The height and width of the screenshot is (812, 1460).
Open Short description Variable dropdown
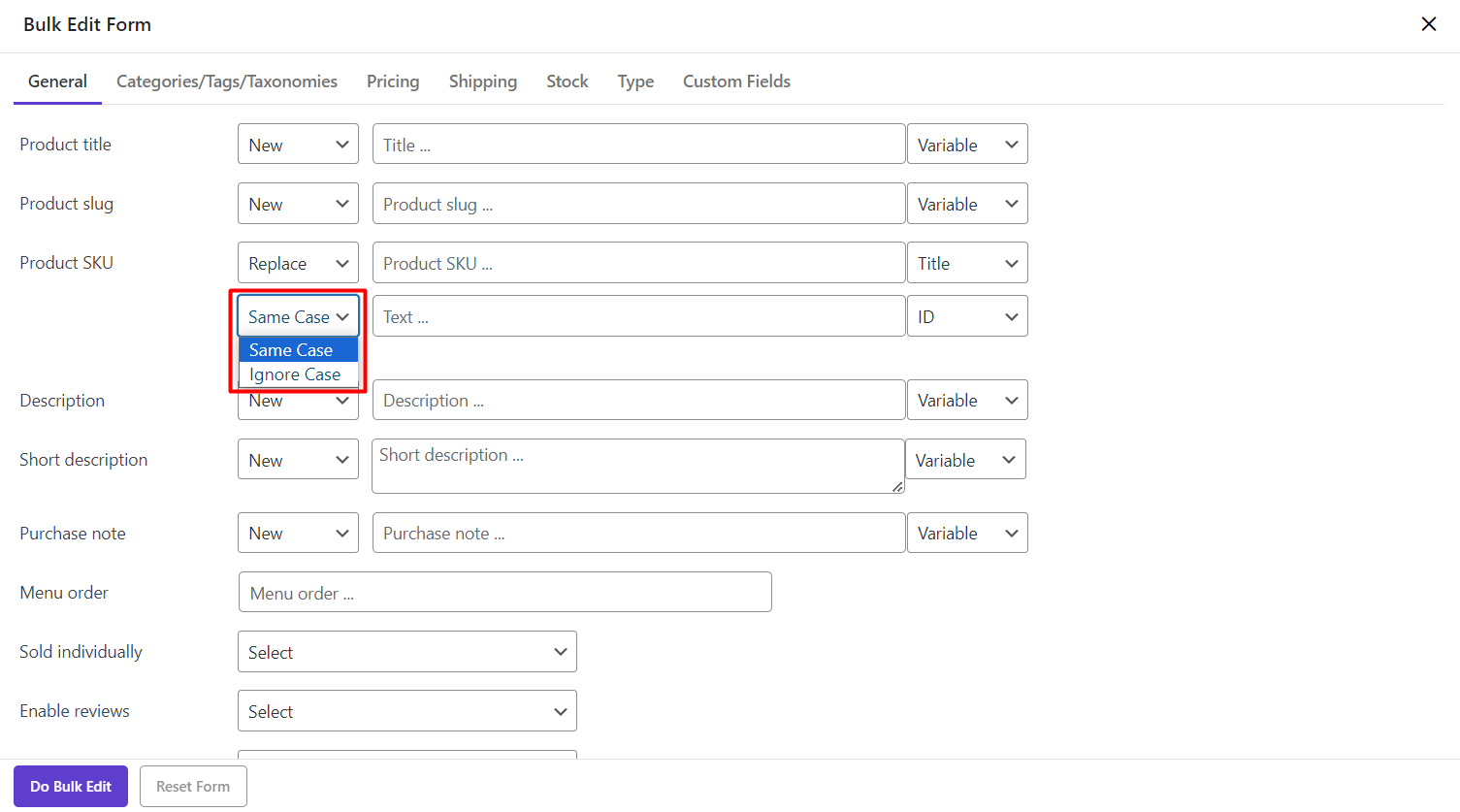click(x=965, y=460)
